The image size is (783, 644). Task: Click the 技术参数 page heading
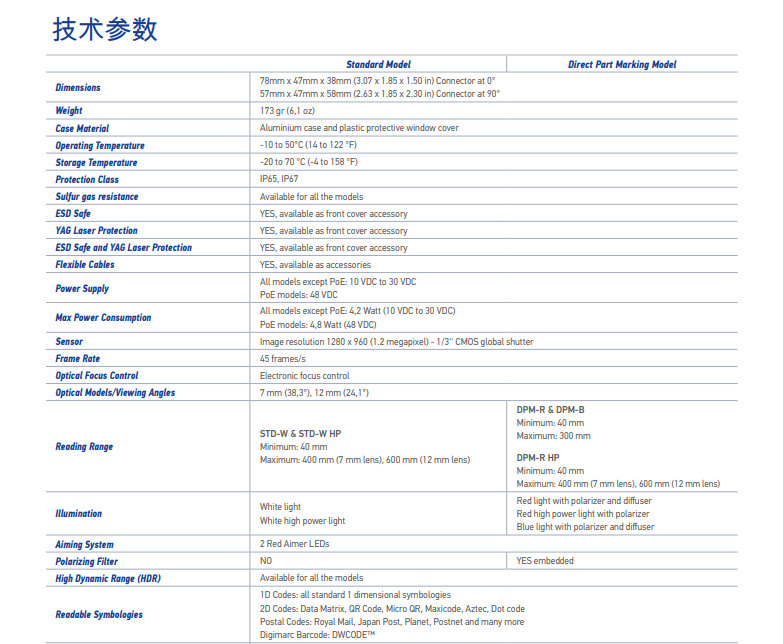point(105,29)
